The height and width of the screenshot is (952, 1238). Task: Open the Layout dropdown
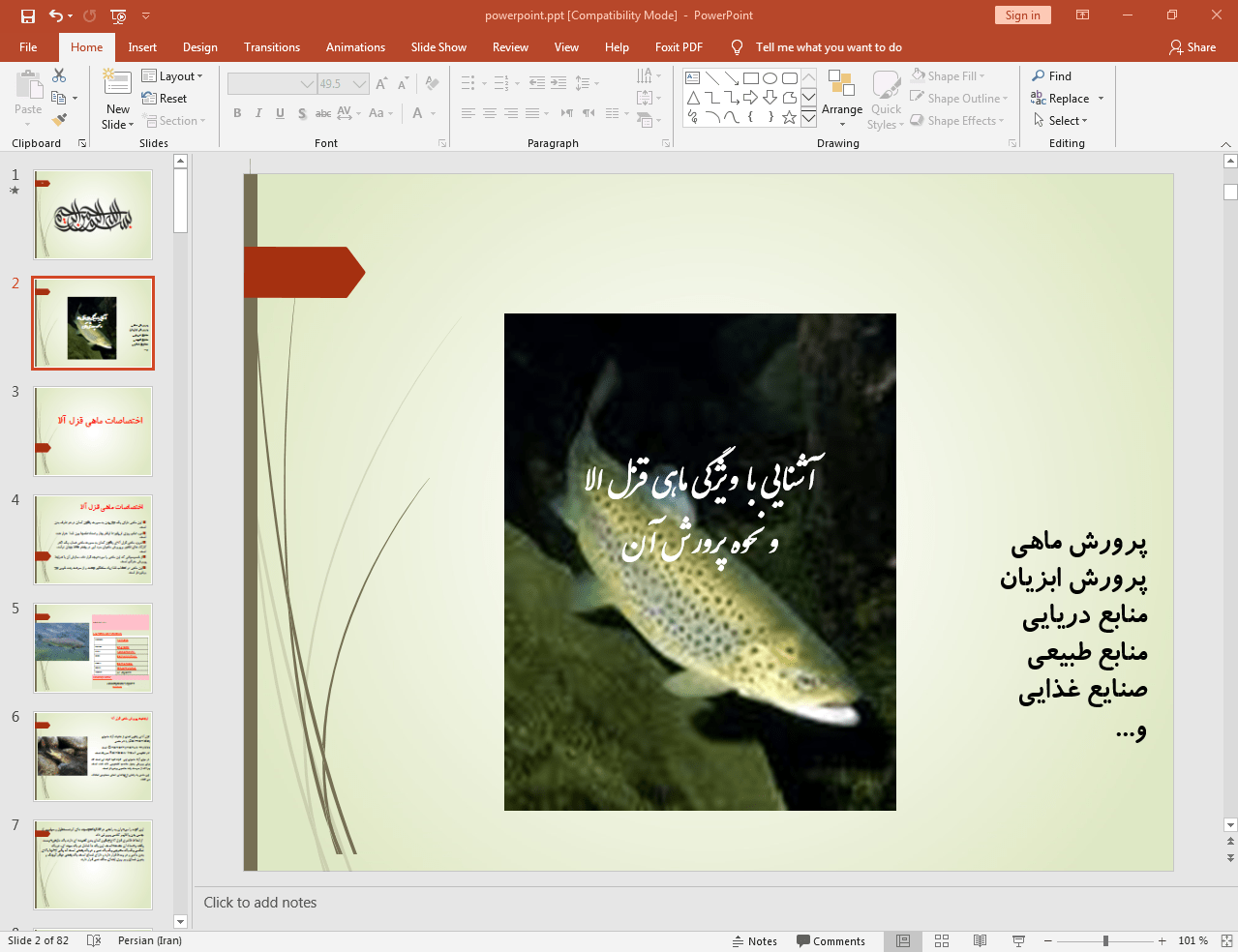[172, 76]
